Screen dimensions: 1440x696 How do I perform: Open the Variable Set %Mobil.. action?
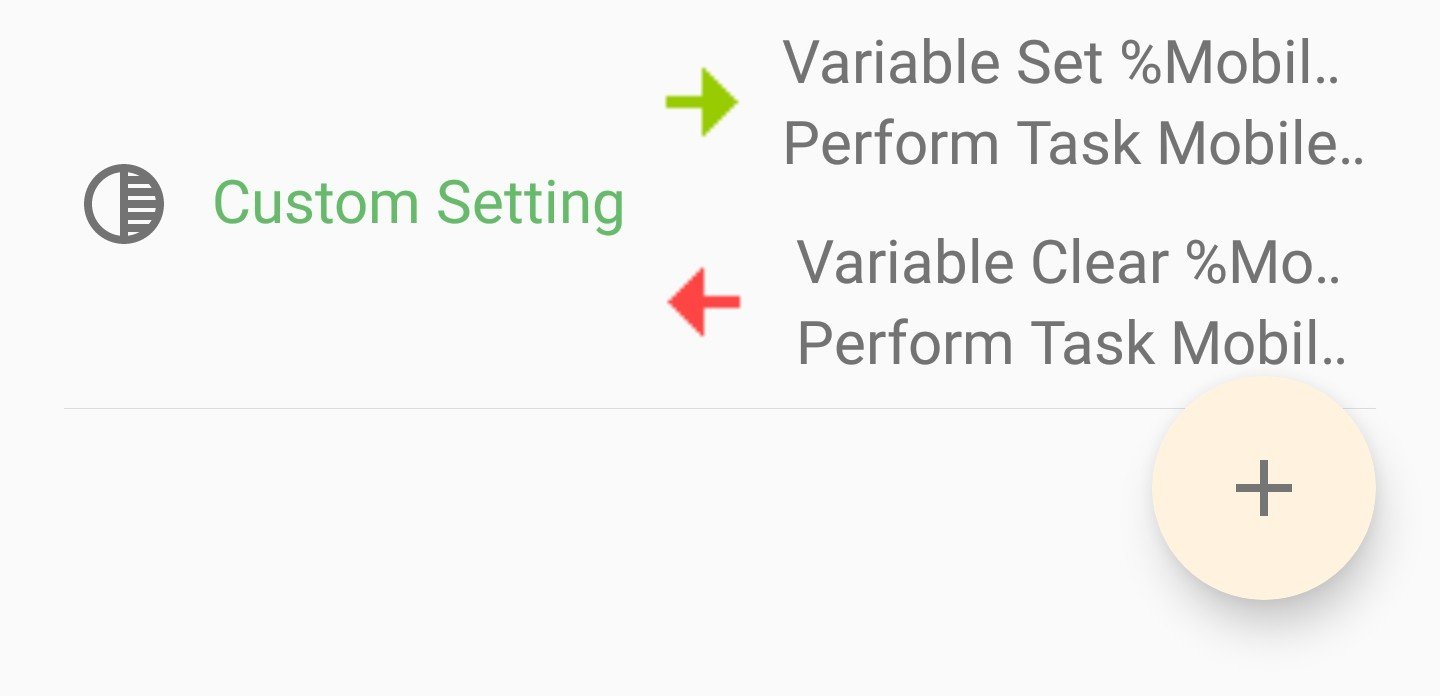[x=1060, y=63]
